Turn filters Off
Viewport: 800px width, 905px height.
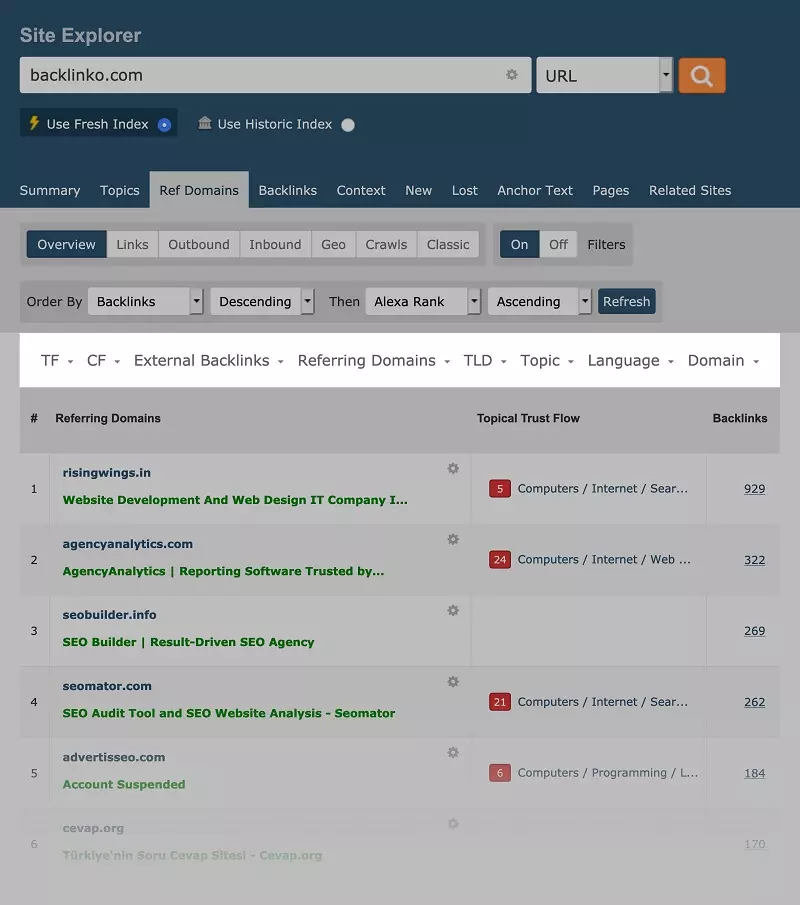(558, 244)
